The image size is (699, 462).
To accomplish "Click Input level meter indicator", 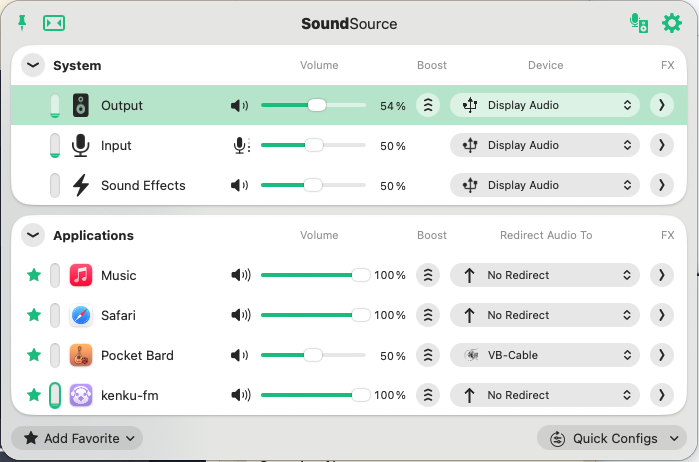I will (55, 145).
